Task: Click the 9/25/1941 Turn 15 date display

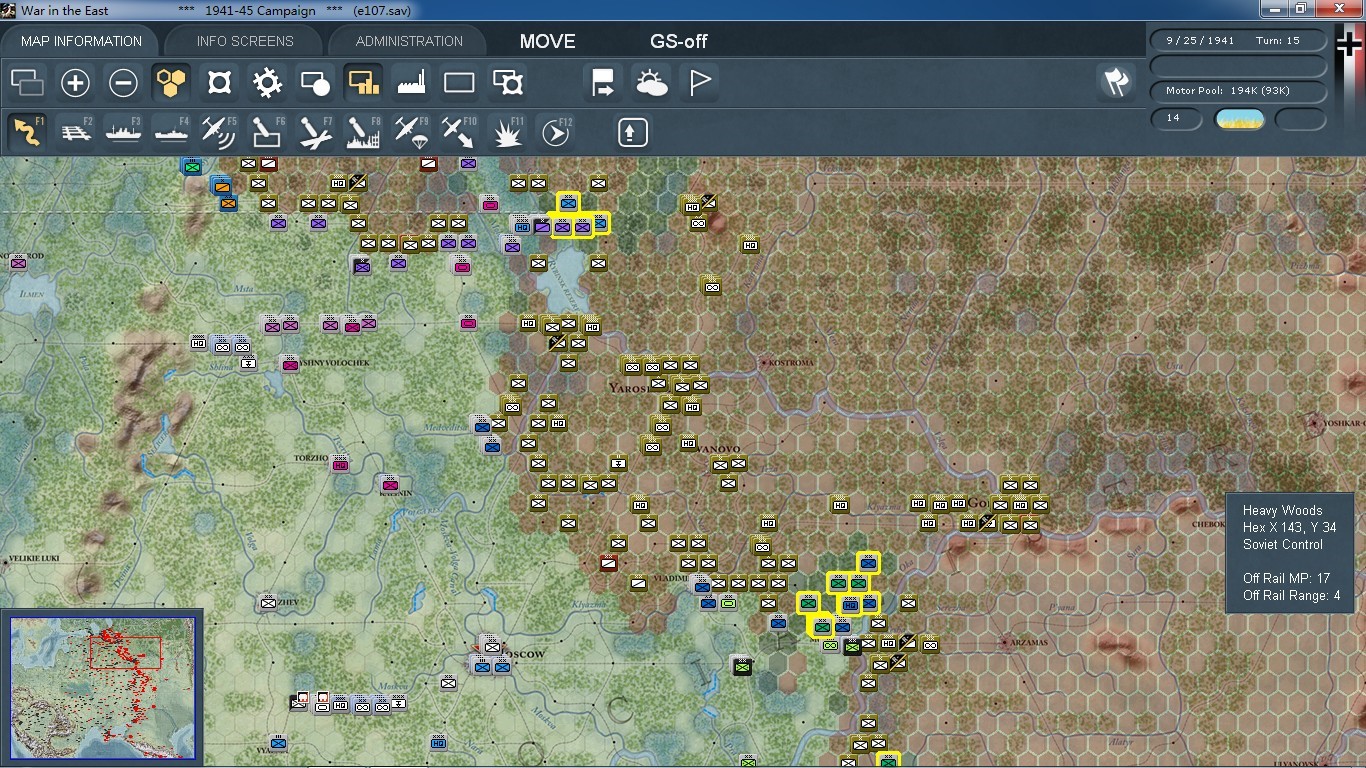Action: coord(1240,41)
